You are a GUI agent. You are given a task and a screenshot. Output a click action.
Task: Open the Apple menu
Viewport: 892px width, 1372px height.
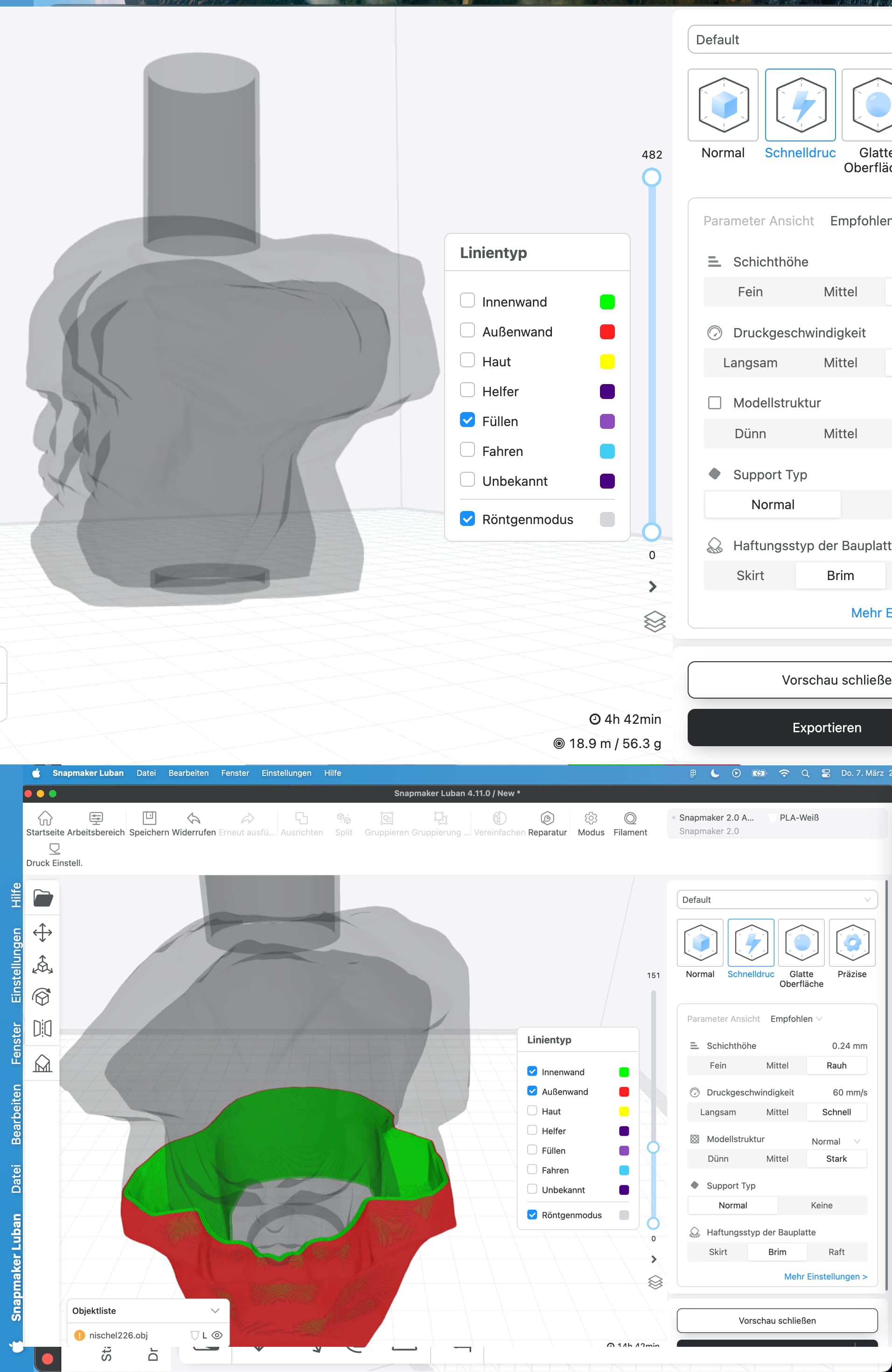[36, 773]
